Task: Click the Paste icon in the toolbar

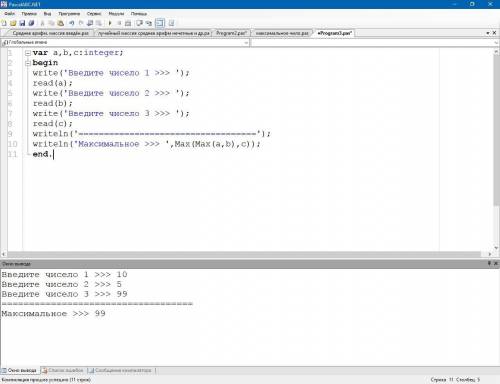Action: pos(61,23)
